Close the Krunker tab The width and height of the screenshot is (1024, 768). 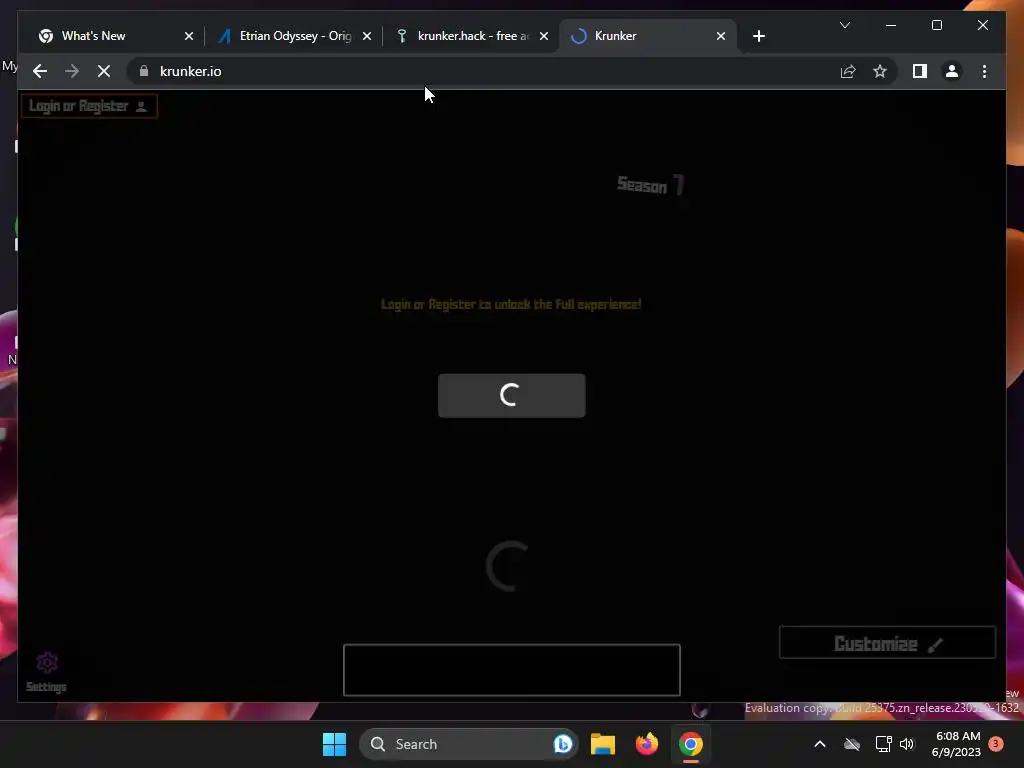tap(720, 36)
